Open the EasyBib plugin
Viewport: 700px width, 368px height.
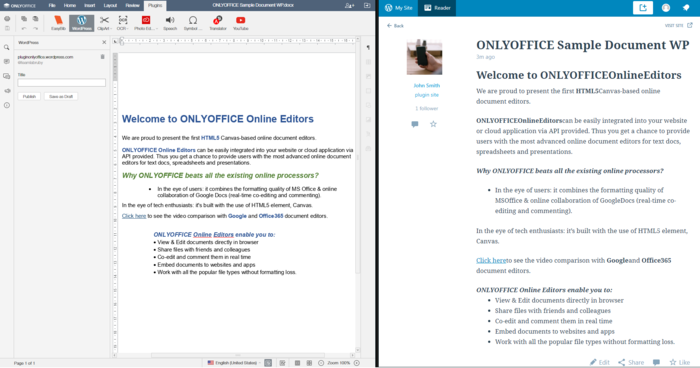pos(58,23)
